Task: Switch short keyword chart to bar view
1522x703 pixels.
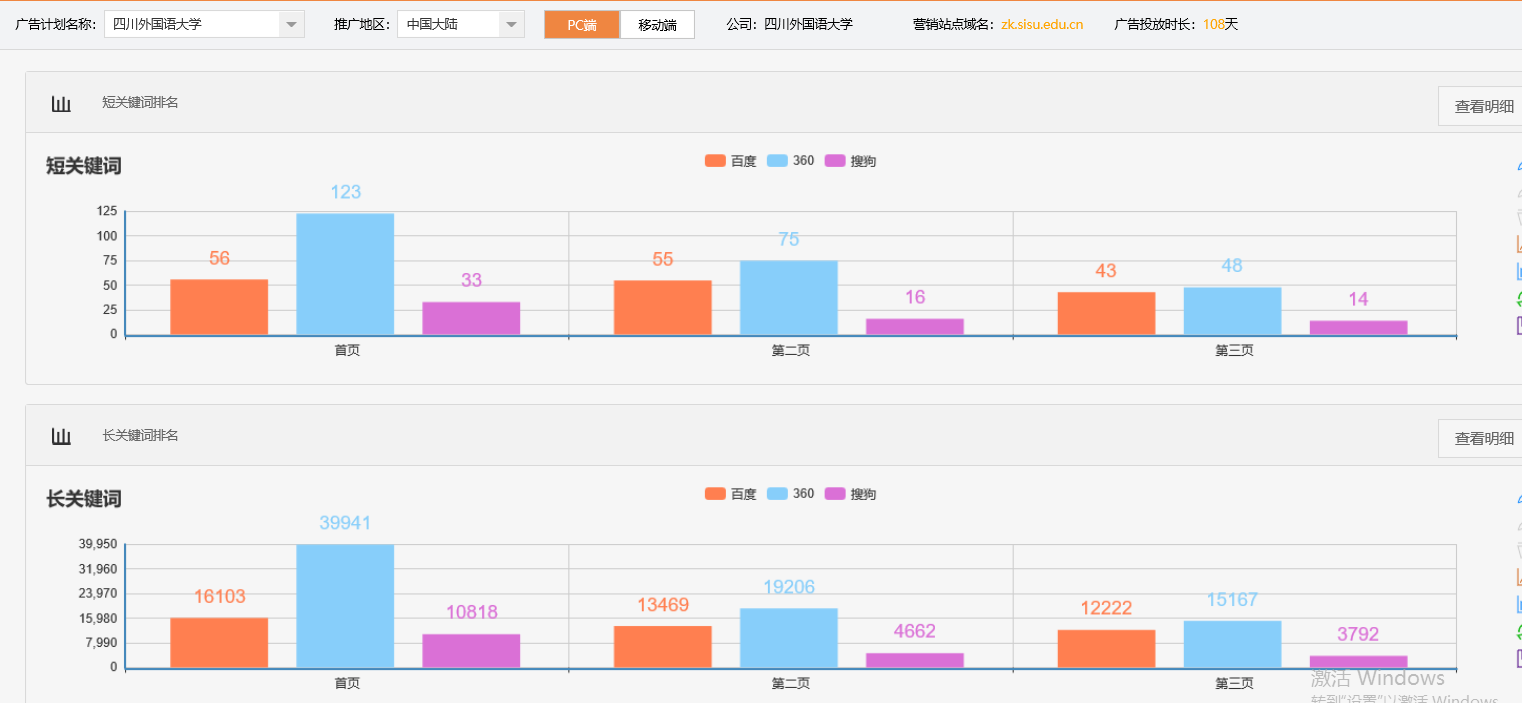Action: [1519, 271]
